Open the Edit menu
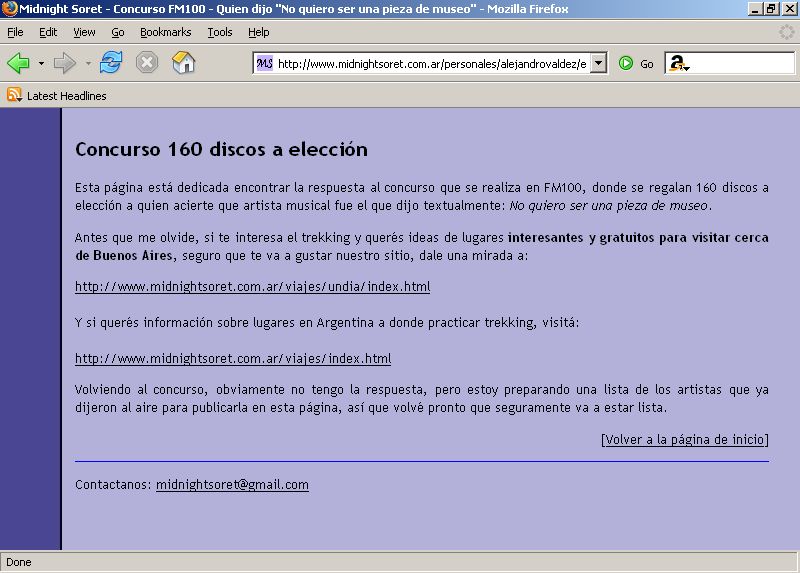This screenshot has height=573, width=800. [48, 32]
